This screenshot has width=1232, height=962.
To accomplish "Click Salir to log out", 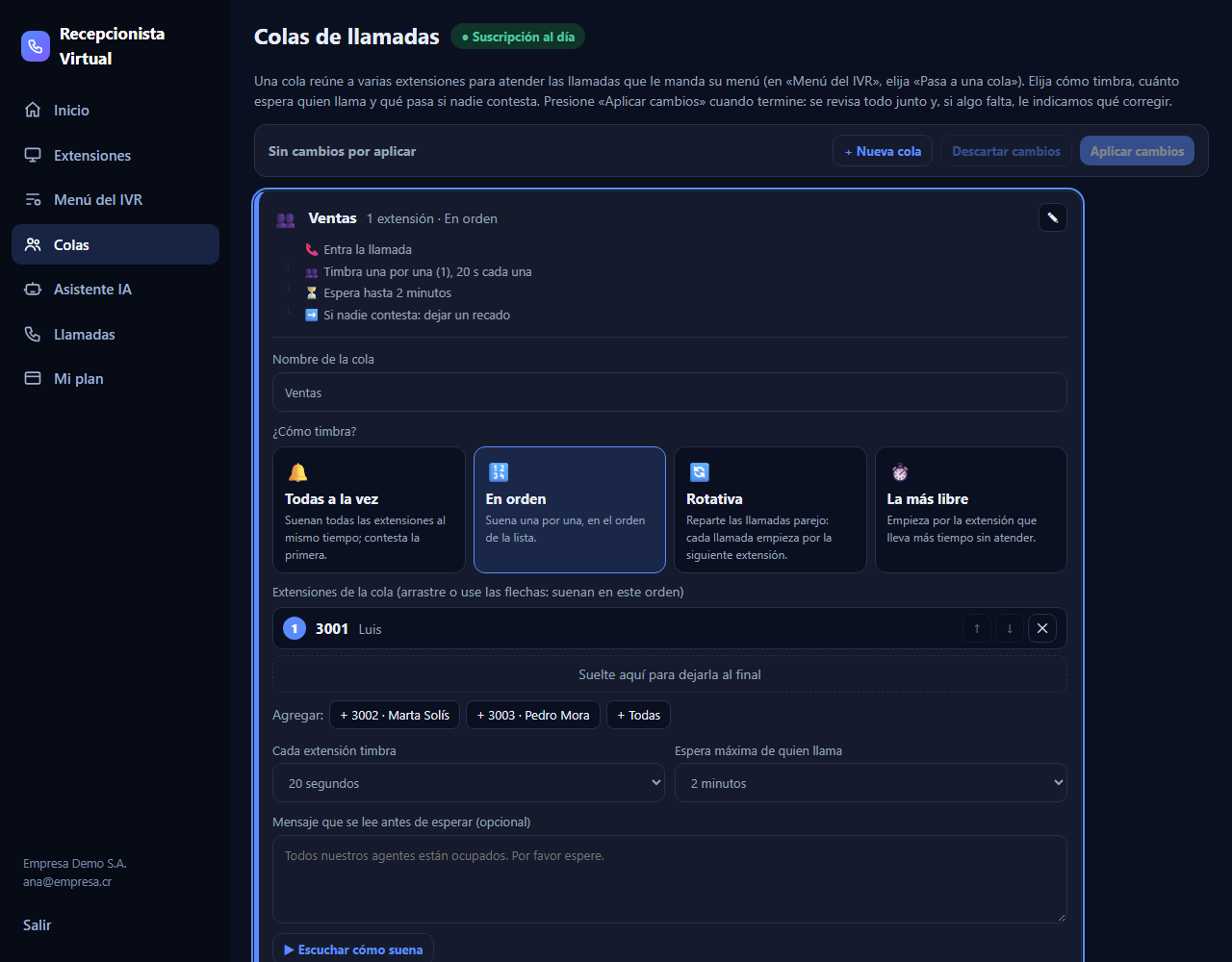I will click(38, 924).
